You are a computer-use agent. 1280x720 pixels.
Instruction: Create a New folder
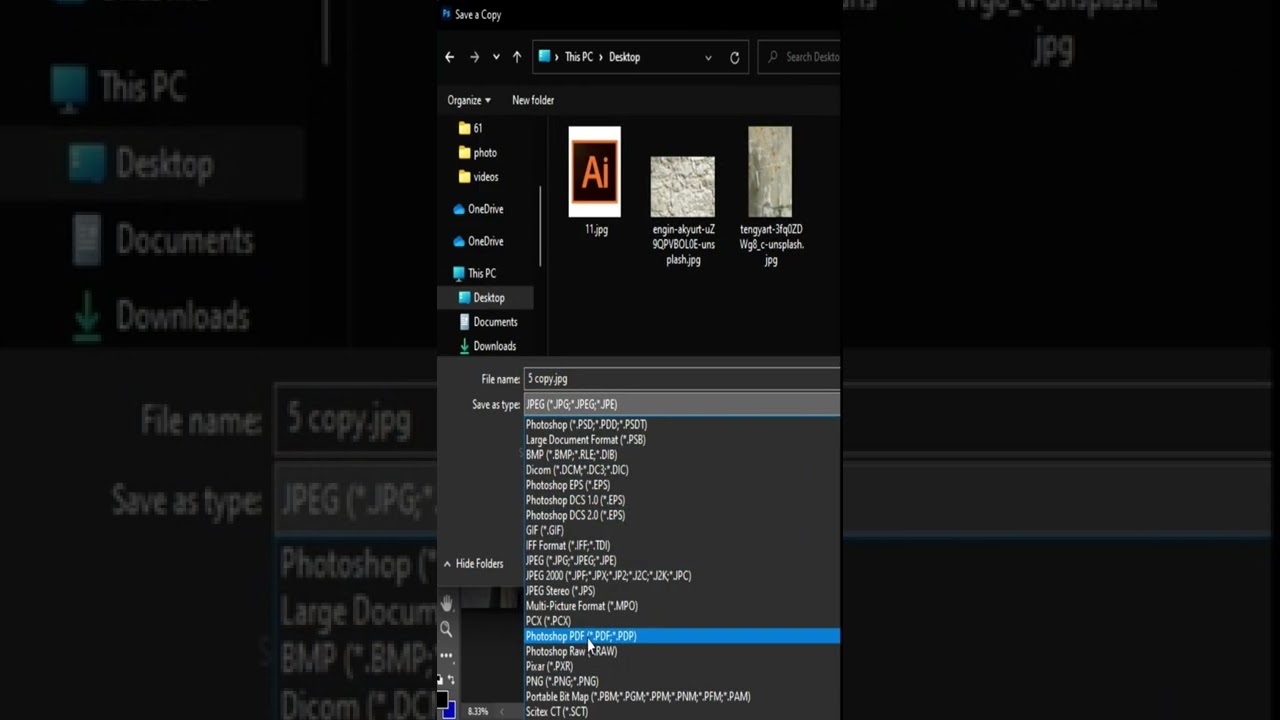tap(533, 100)
